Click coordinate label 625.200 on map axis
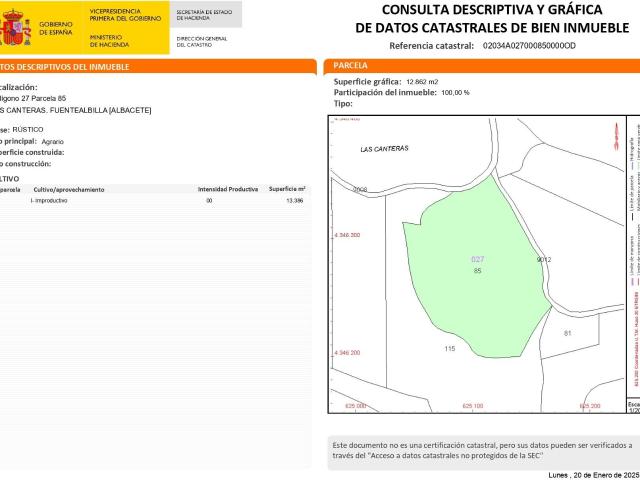 tap(590, 406)
